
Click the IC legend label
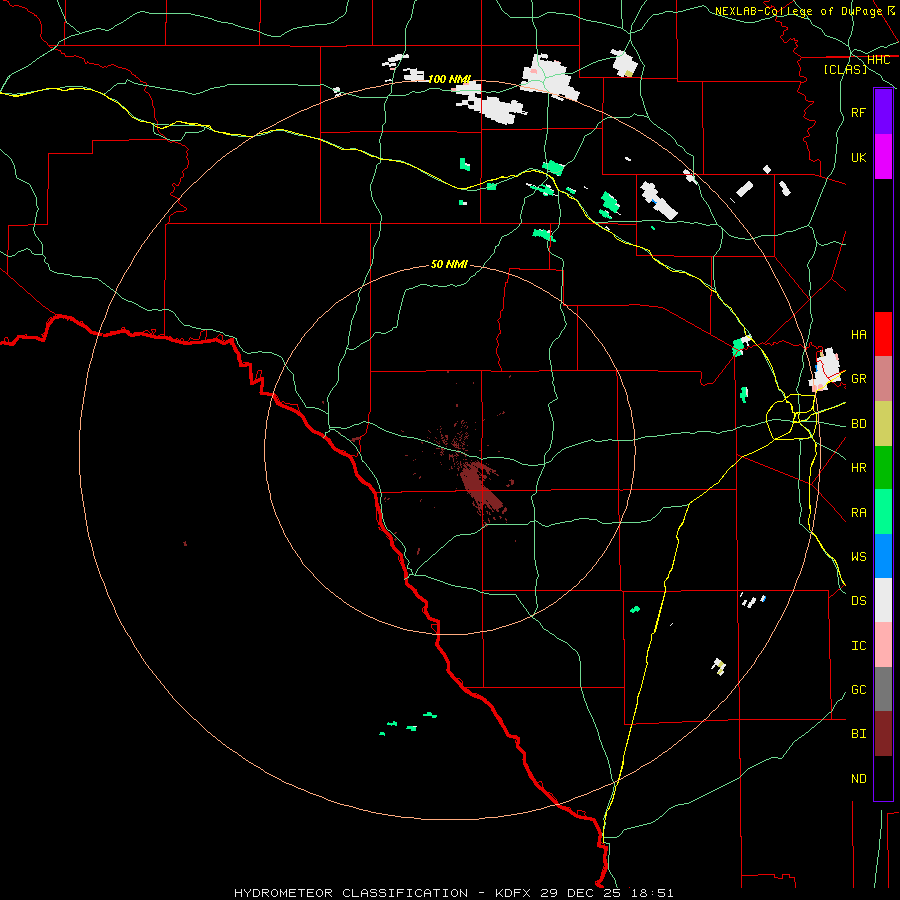tap(858, 646)
